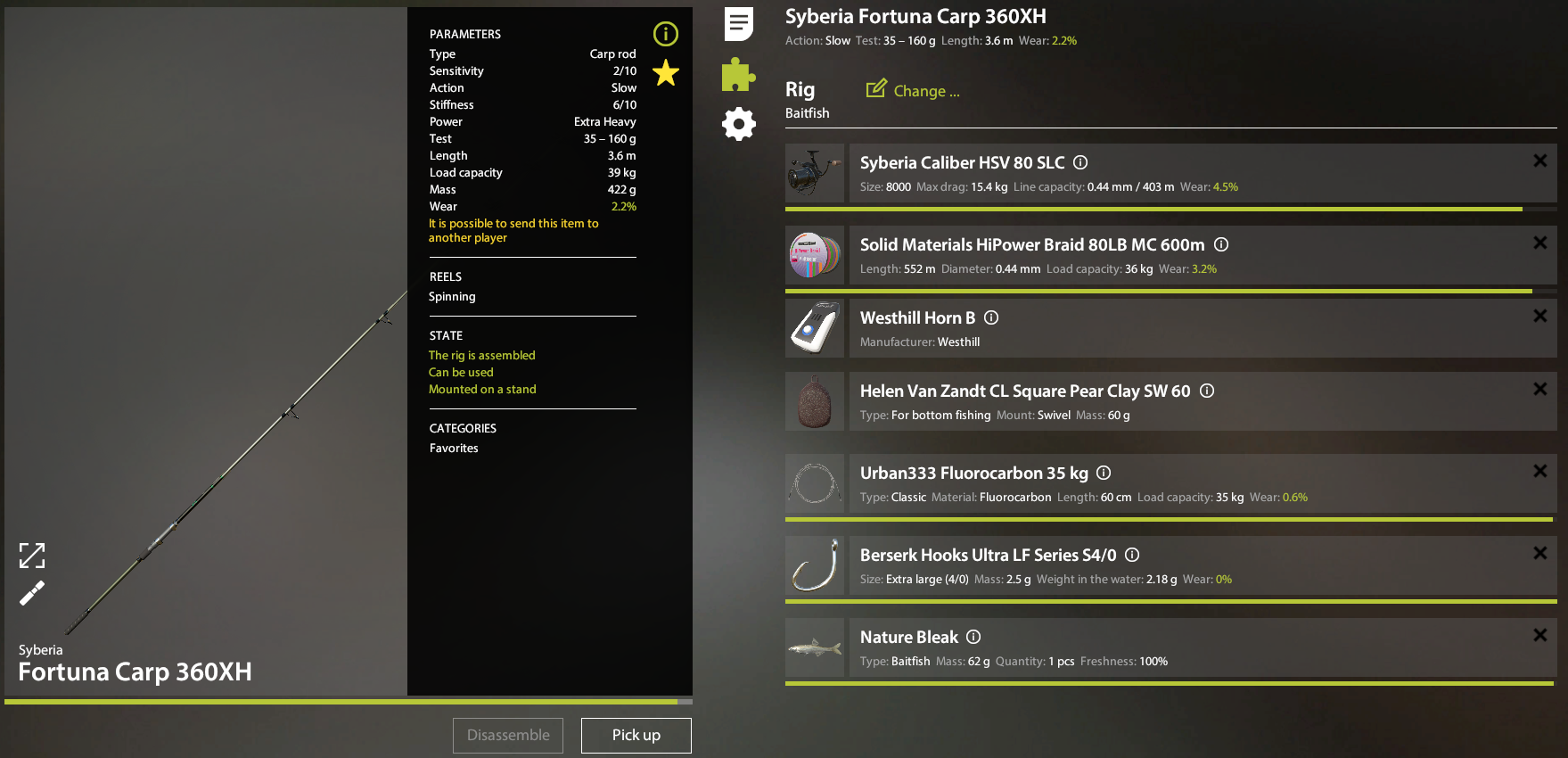Click the HiPower Braid spool thumbnail

815,255
